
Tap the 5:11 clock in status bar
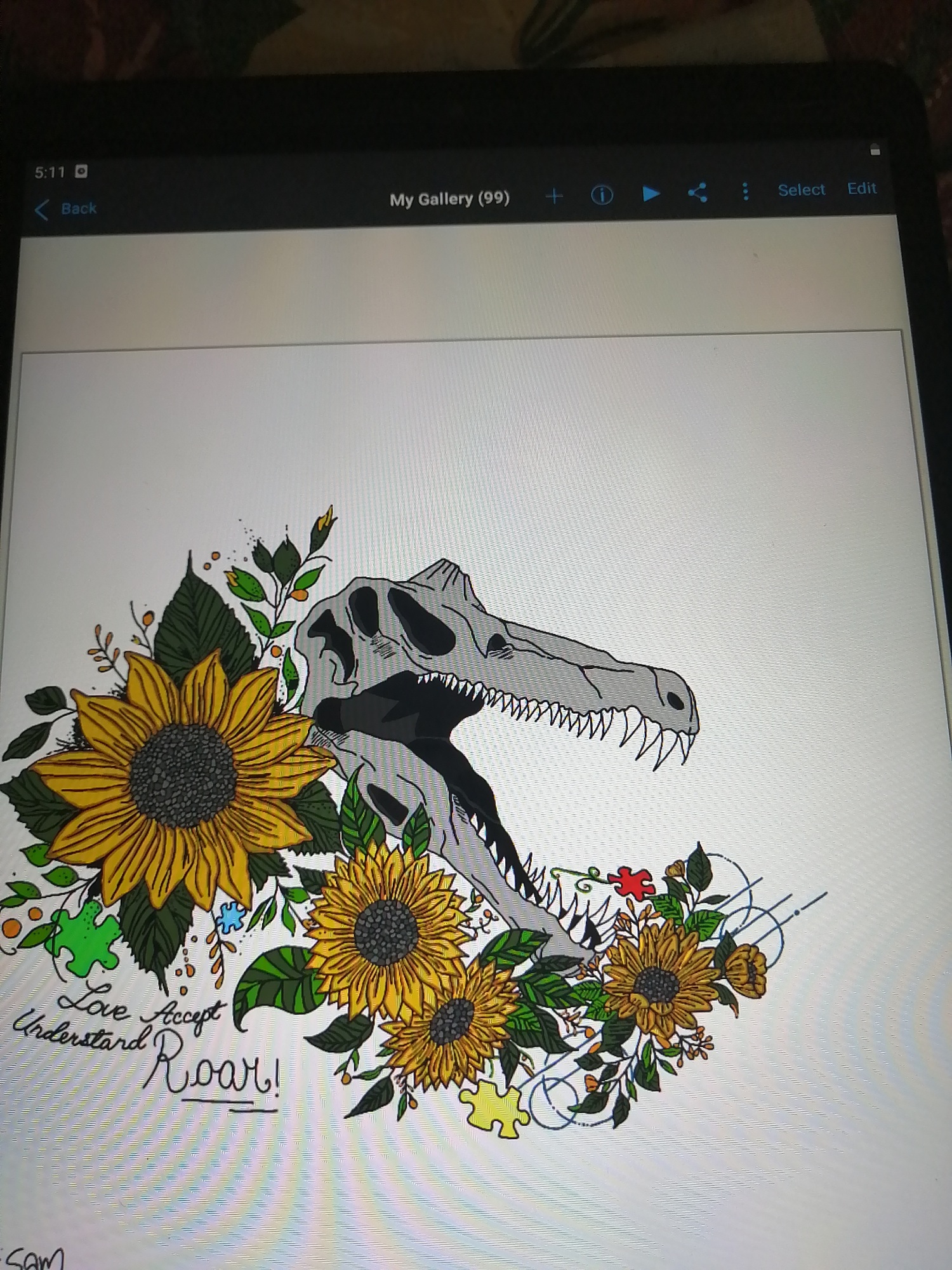point(50,172)
